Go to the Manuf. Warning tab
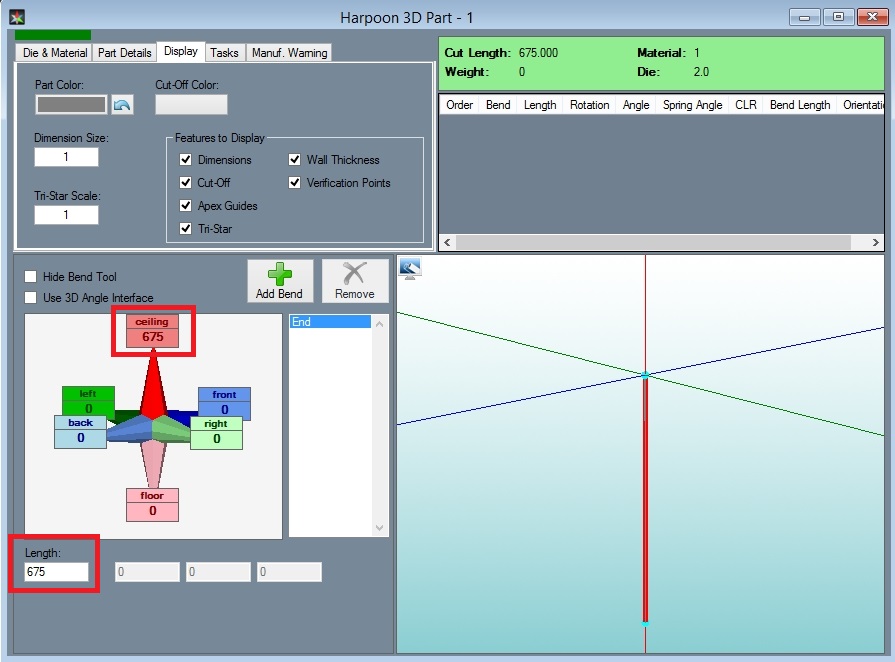895x662 pixels. point(289,53)
